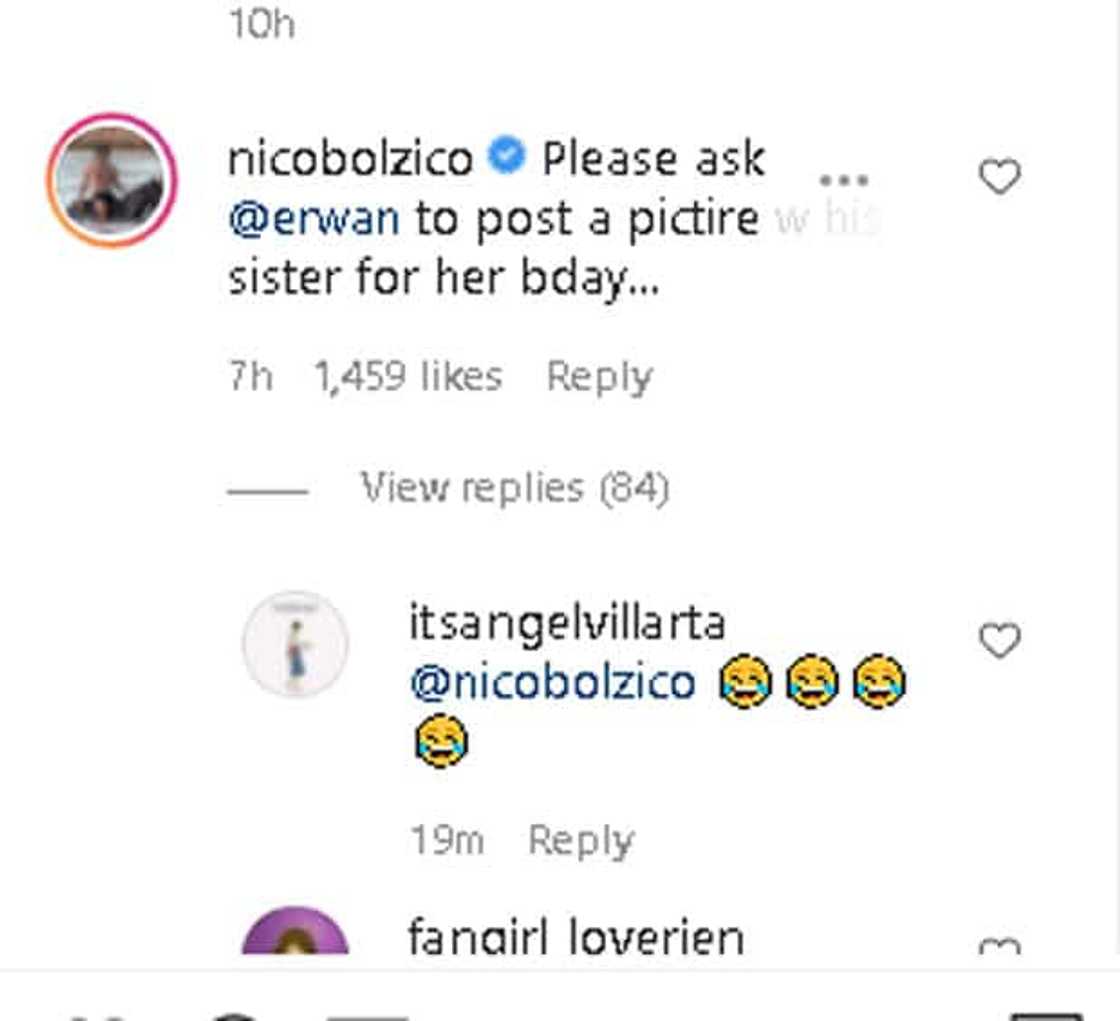Click the 7h timestamp on nicobolzico's comment
The height and width of the screenshot is (1021, 1120).
(250, 377)
